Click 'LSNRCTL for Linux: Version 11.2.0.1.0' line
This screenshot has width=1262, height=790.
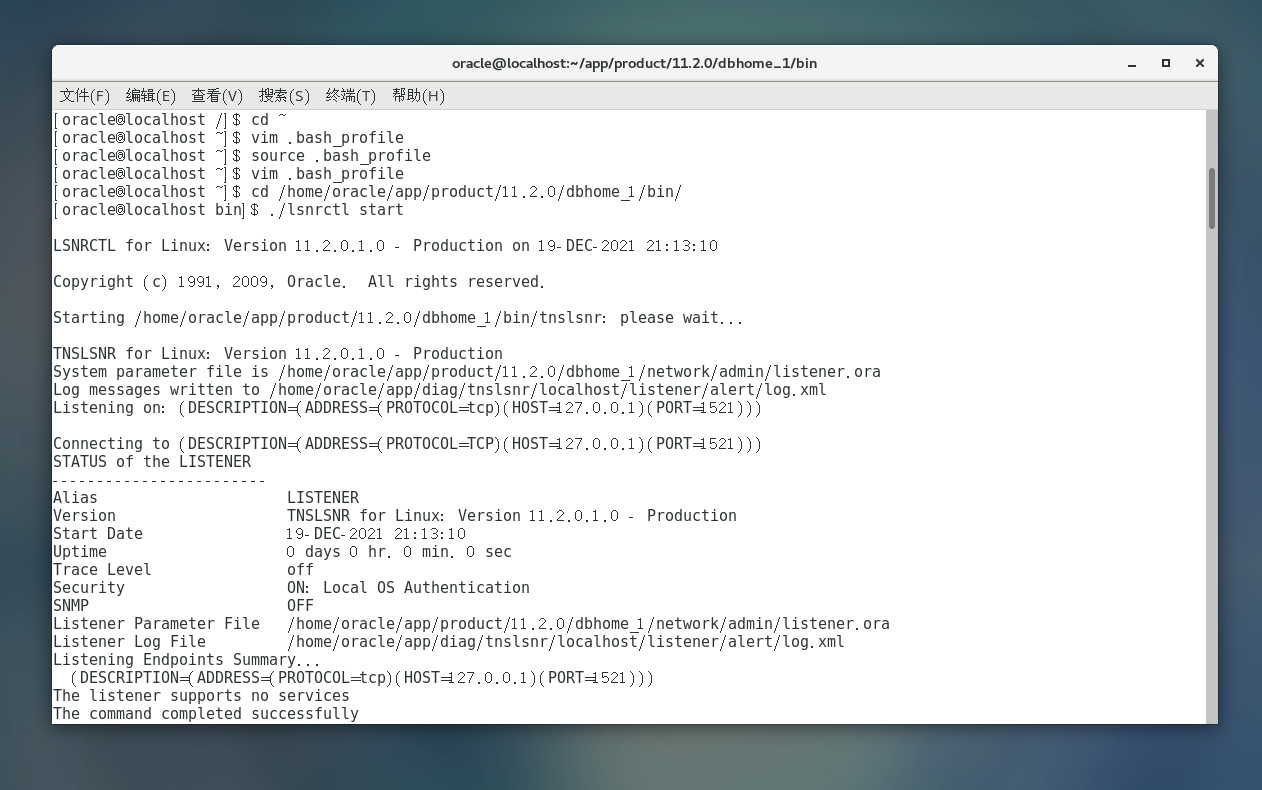pyautogui.click(x=386, y=246)
